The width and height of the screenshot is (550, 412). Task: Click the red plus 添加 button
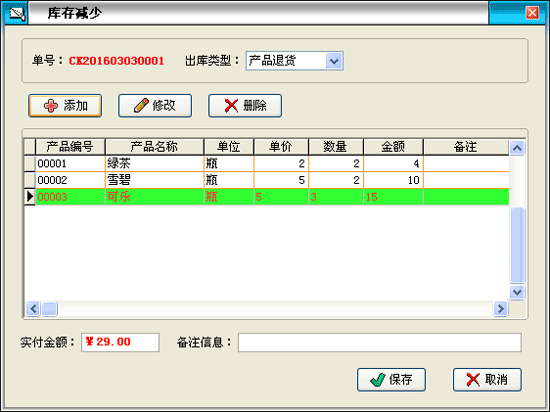[x=65, y=106]
